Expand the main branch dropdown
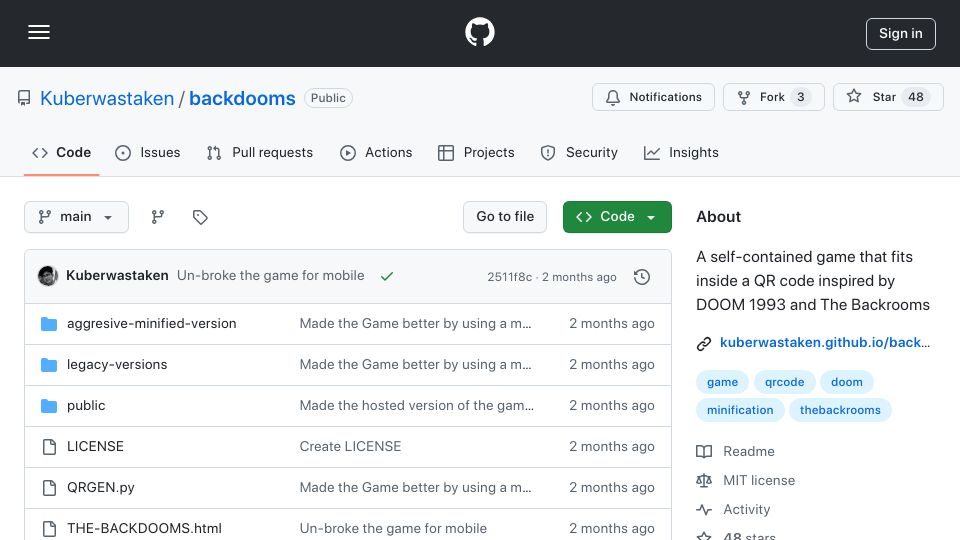The image size is (960, 540). 77,217
